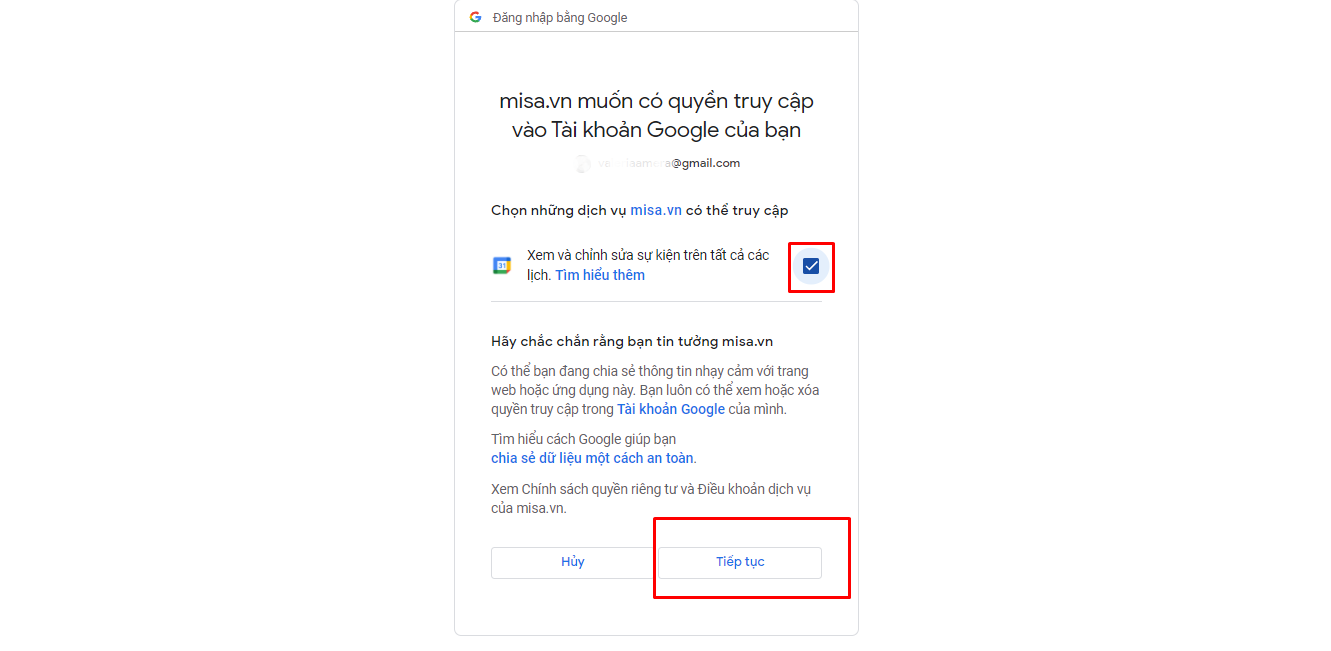Viewport: 1331px width, 651px height.
Task: Click the Google "G" logo in header
Action: pyautogui.click(x=475, y=17)
